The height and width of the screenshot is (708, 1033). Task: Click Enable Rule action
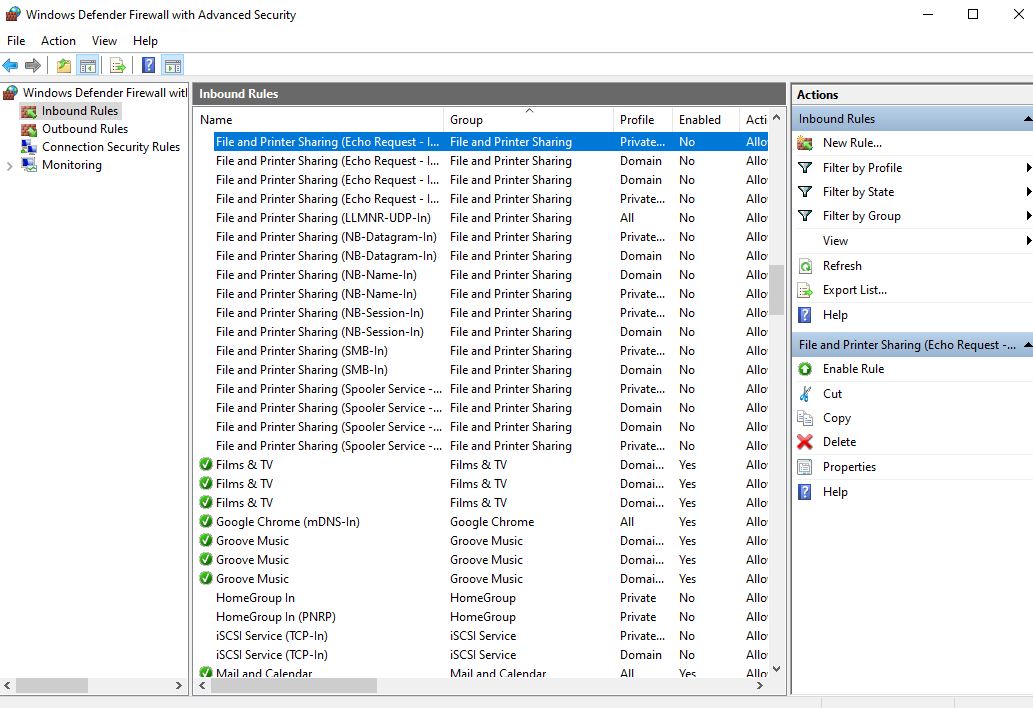[853, 369]
